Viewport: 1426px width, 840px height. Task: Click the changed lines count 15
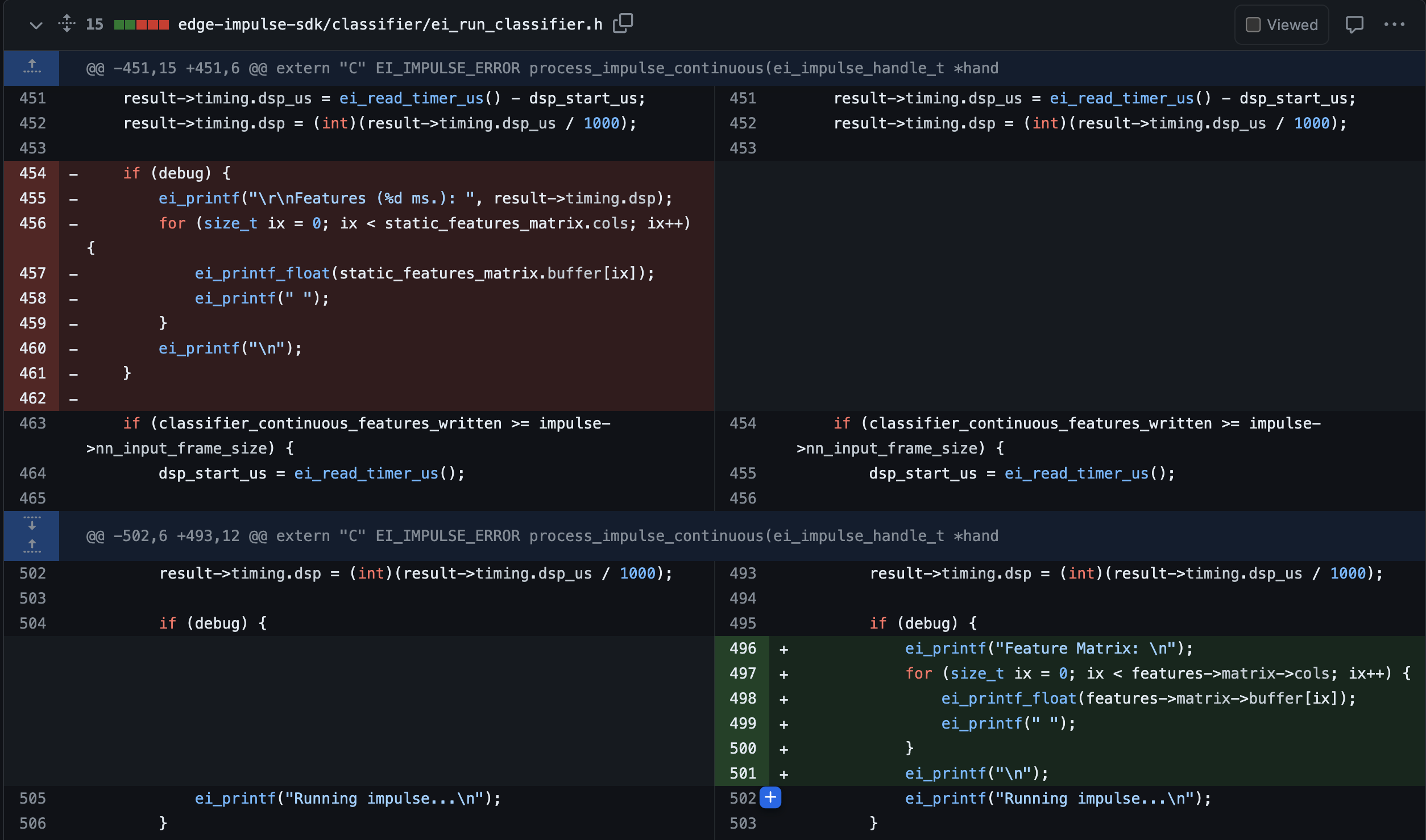(x=94, y=24)
